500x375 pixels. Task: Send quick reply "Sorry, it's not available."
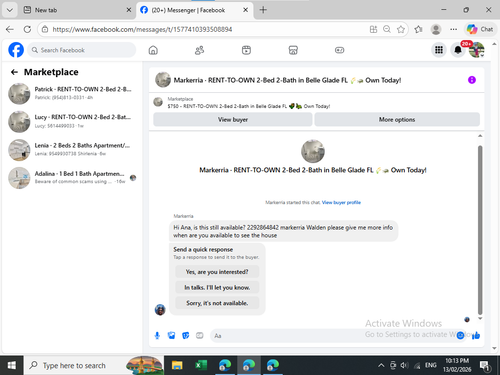coord(217,303)
